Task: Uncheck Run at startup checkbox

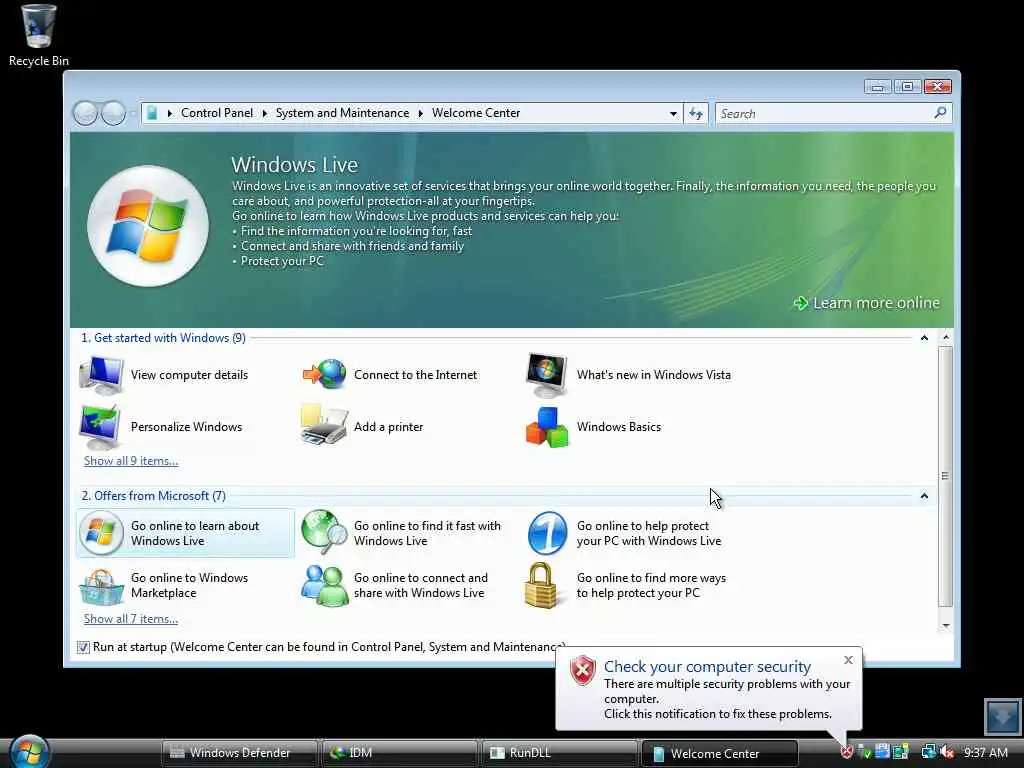Action: [x=83, y=647]
